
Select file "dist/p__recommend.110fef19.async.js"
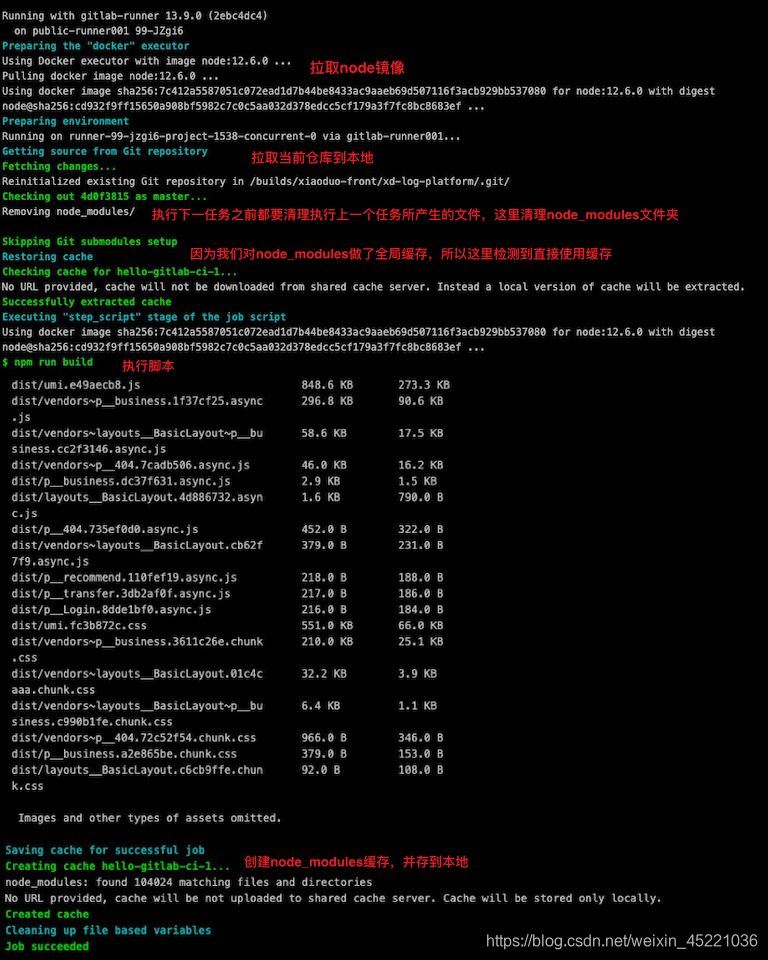(124, 578)
